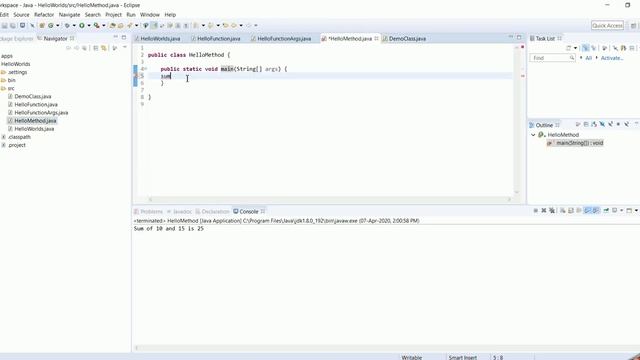Open the dropdown beside the Debug icon
640x360 pixels.
point(74,25)
